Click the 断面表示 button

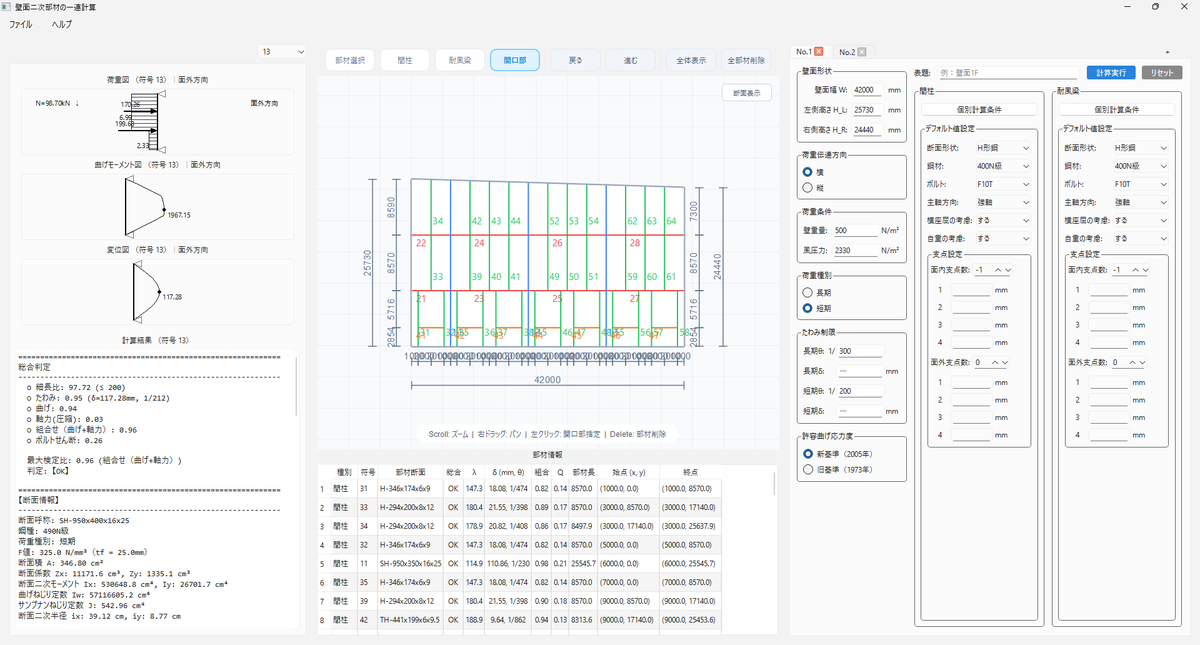[x=746, y=93]
